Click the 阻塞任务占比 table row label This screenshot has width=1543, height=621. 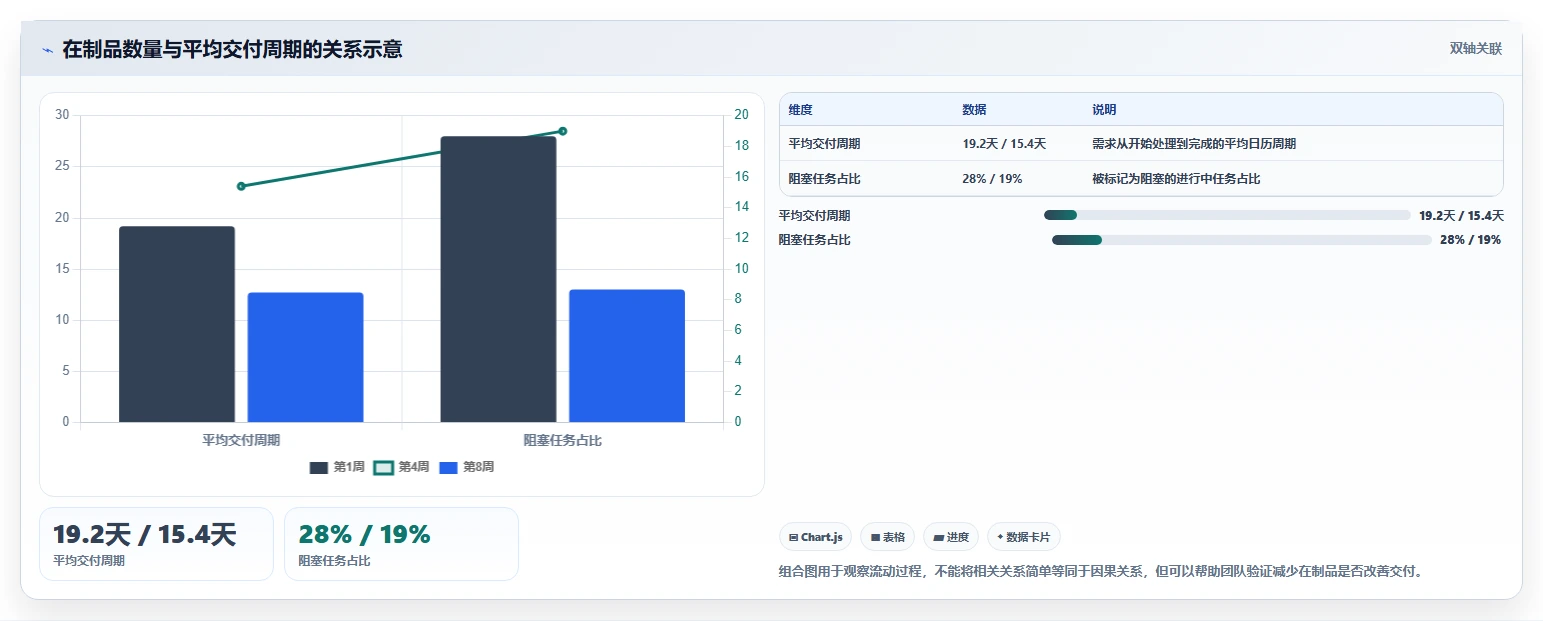[824, 179]
